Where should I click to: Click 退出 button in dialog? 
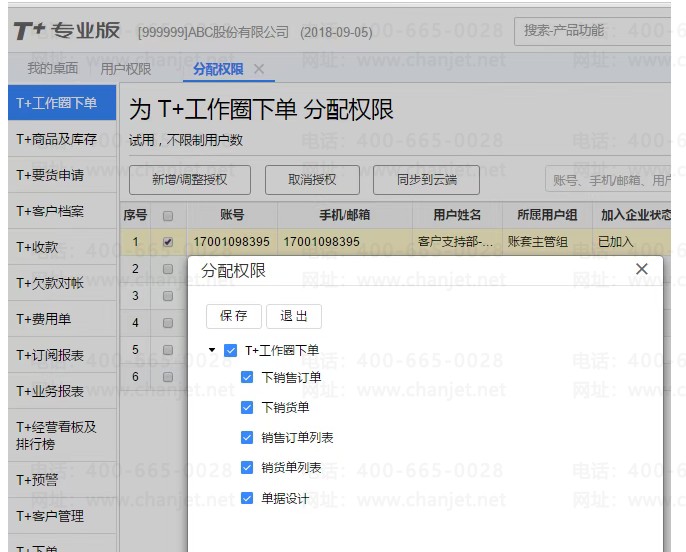(294, 316)
